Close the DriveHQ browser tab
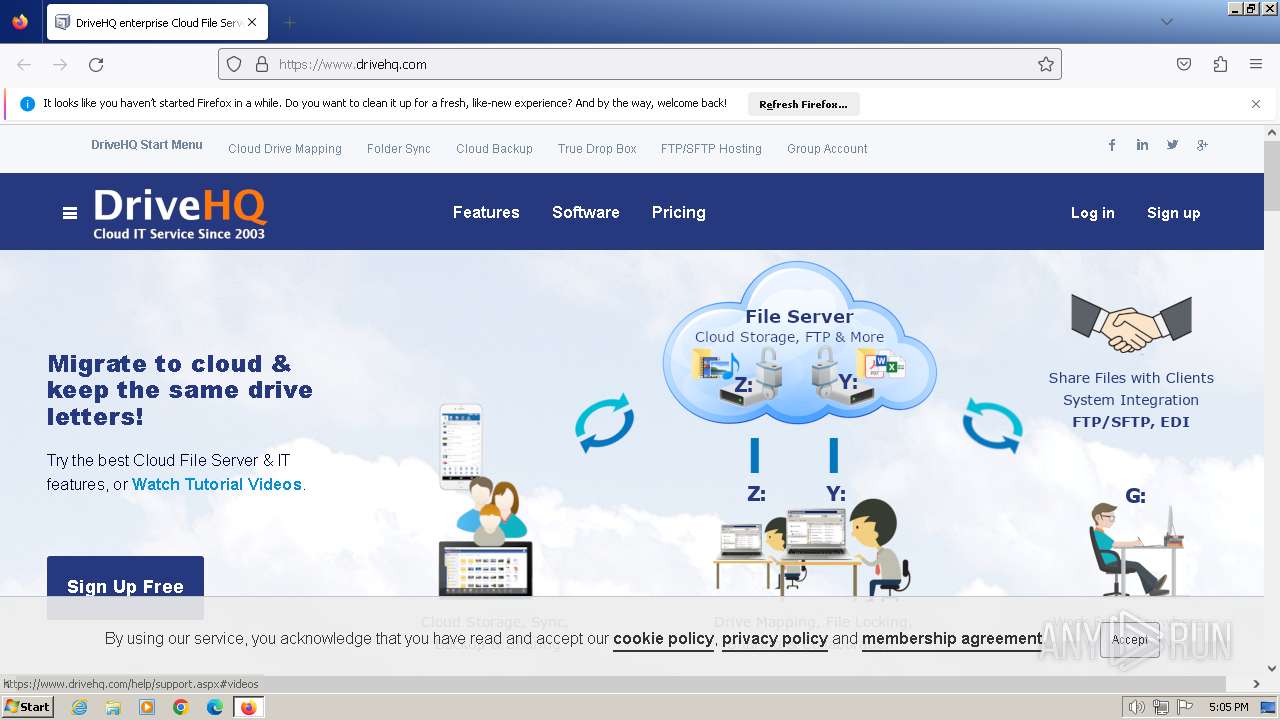The width and height of the screenshot is (1280, 720). (x=251, y=22)
